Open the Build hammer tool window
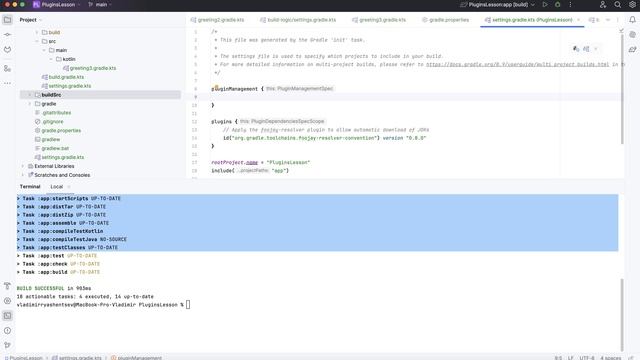Image resolution: width=640 pixels, height=360 pixels. [7, 286]
